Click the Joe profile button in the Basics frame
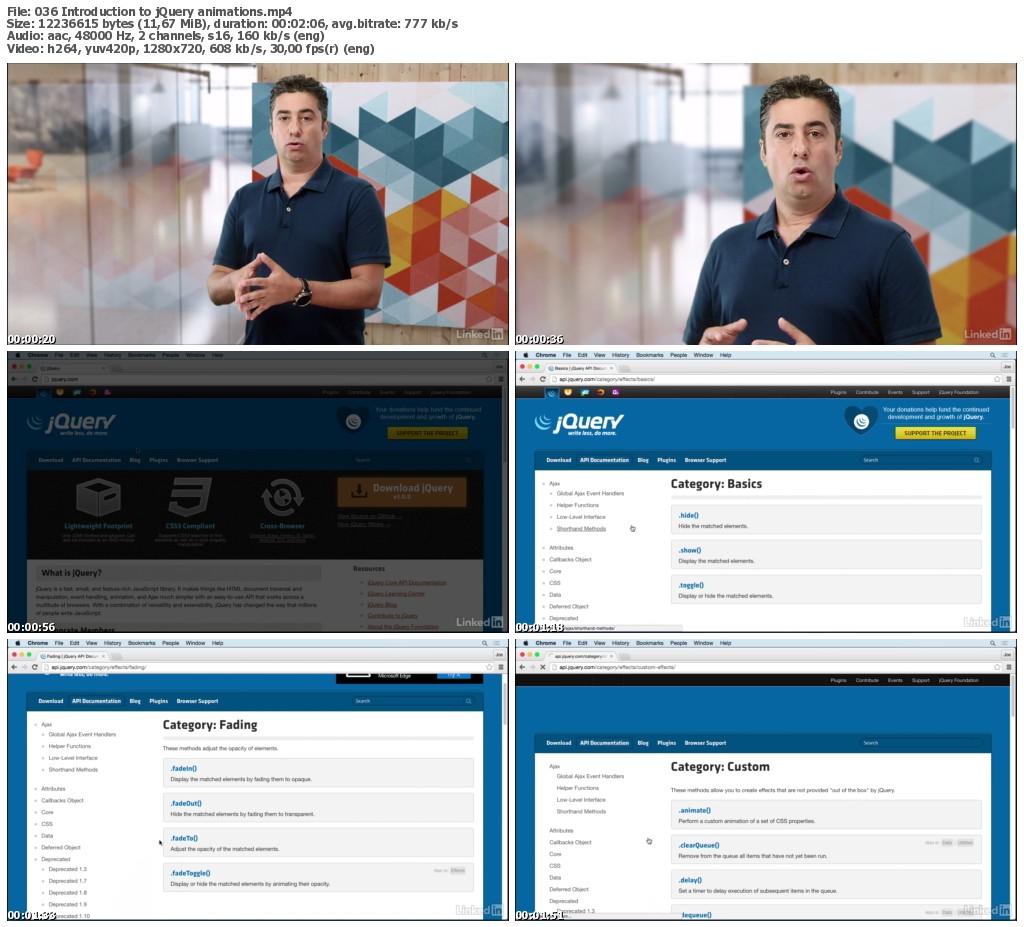The image size is (1024, 927). point(1007,367)
